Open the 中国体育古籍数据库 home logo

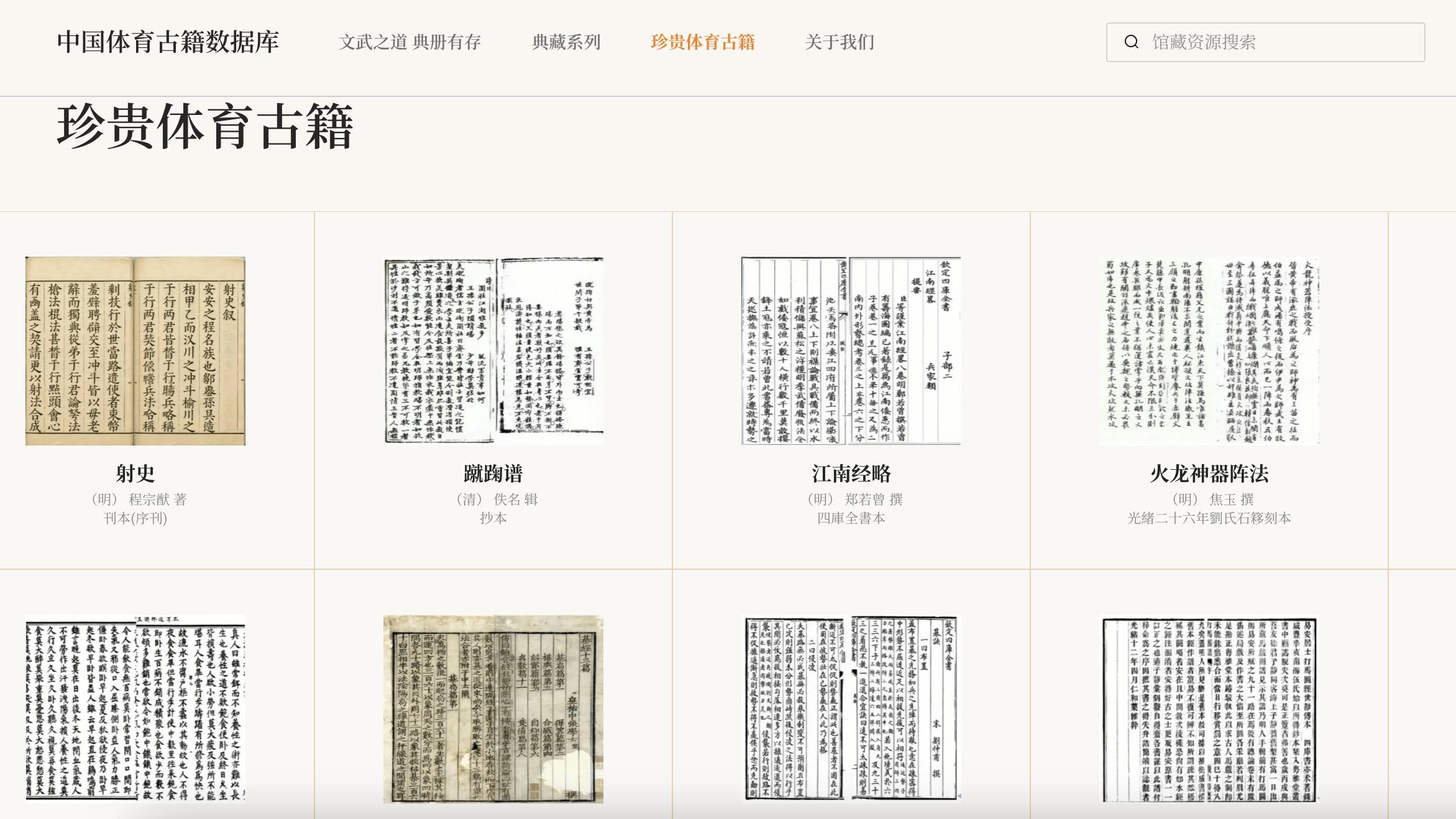click(x=168, y=42)
